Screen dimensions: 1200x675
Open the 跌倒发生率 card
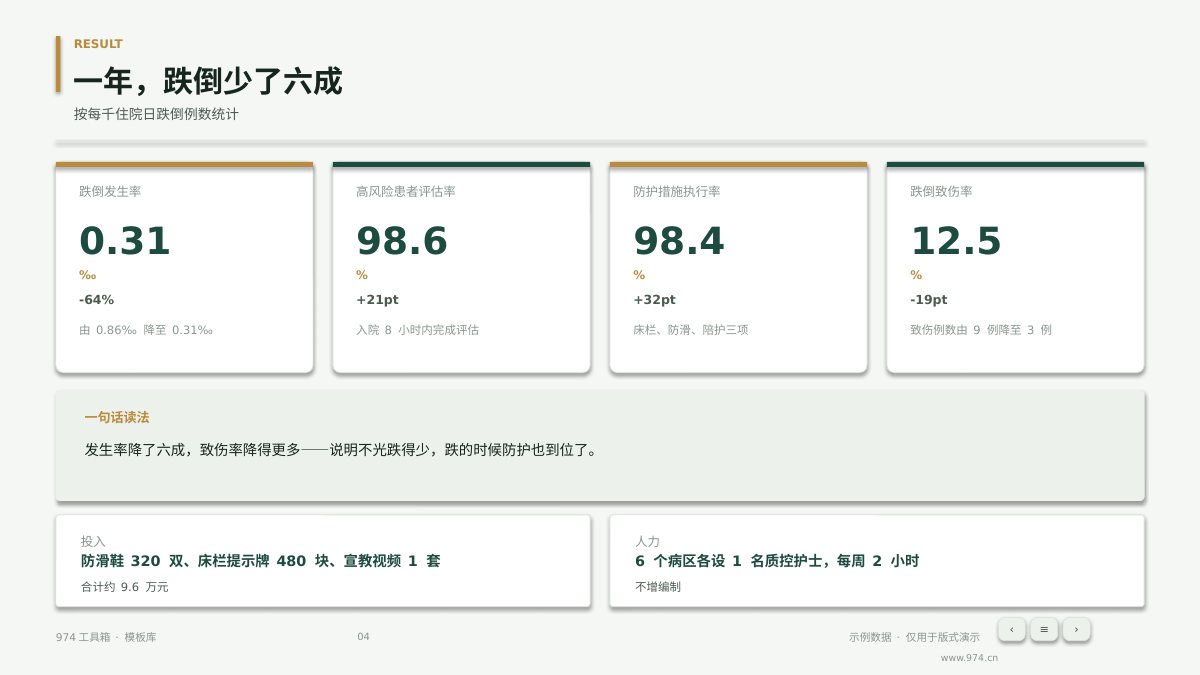coord(184,267)
